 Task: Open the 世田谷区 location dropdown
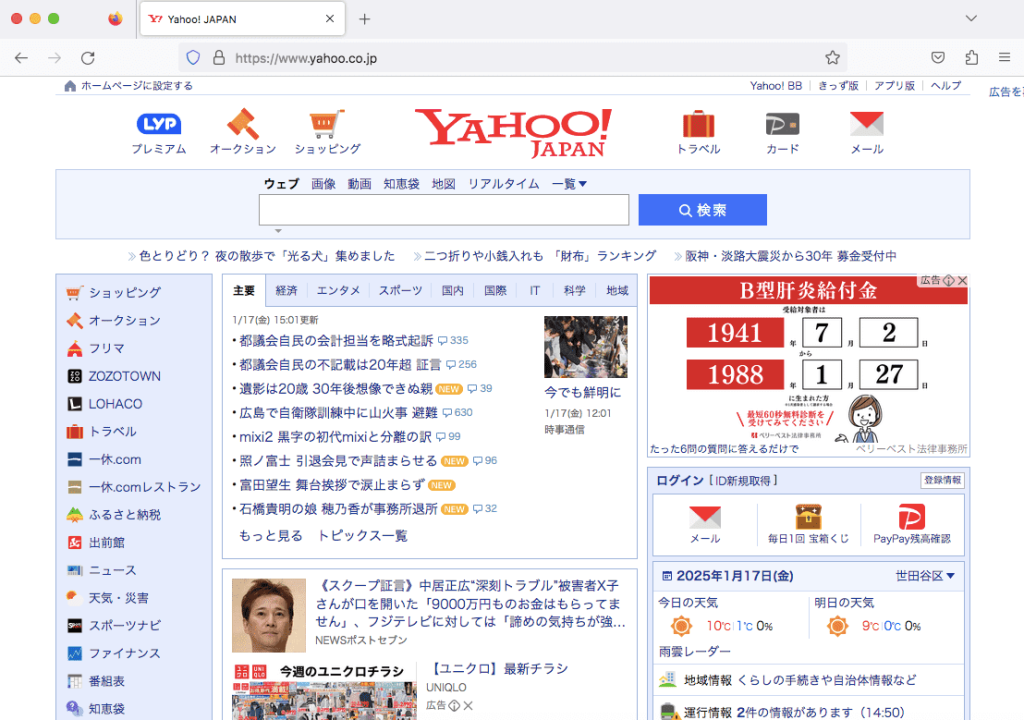[x=925, y=576]
